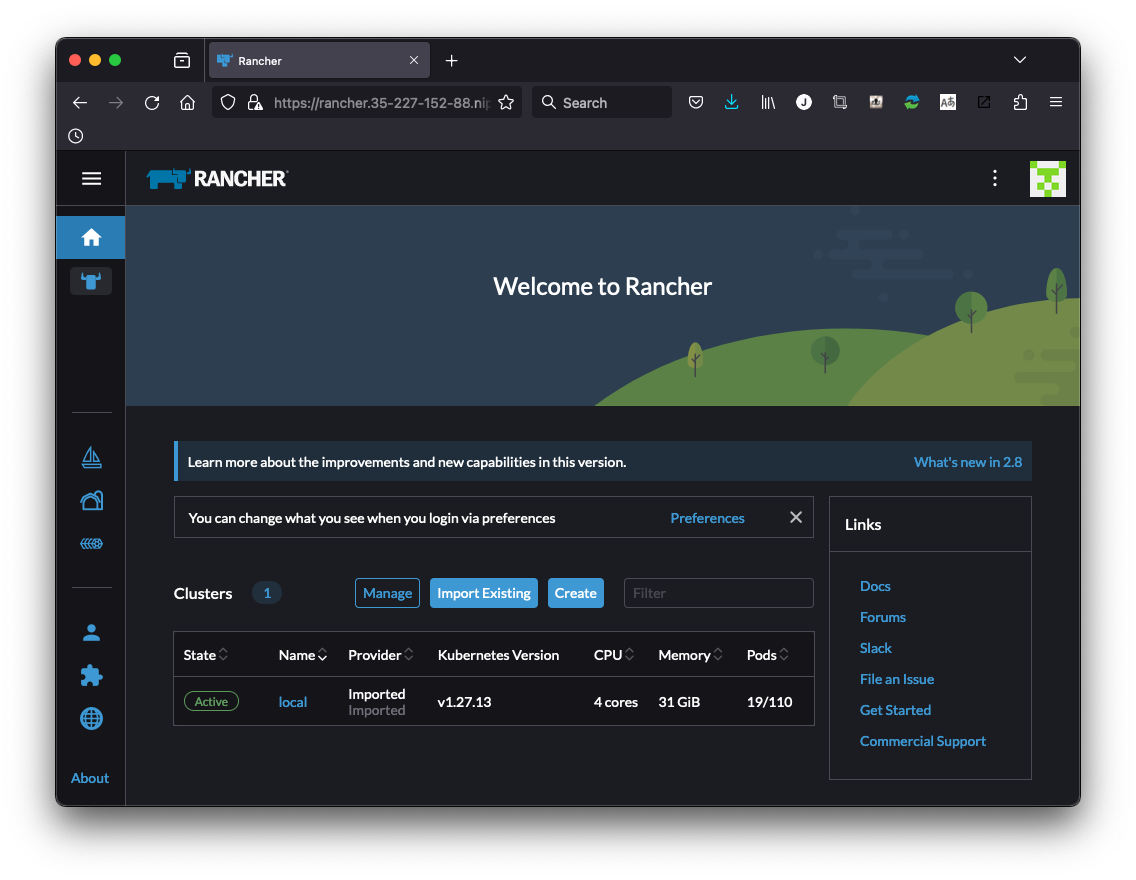The width and height of the screenshot is (1136, 880).
Task: Click the screenshot crop extension icon
Action: coord(840,103)
